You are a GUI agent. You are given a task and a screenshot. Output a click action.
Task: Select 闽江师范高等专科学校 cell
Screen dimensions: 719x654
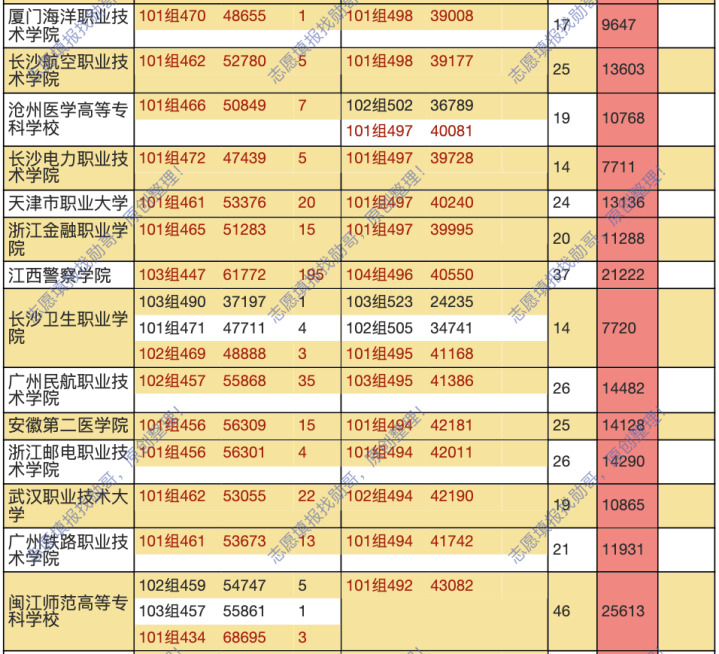pos(68,611)
